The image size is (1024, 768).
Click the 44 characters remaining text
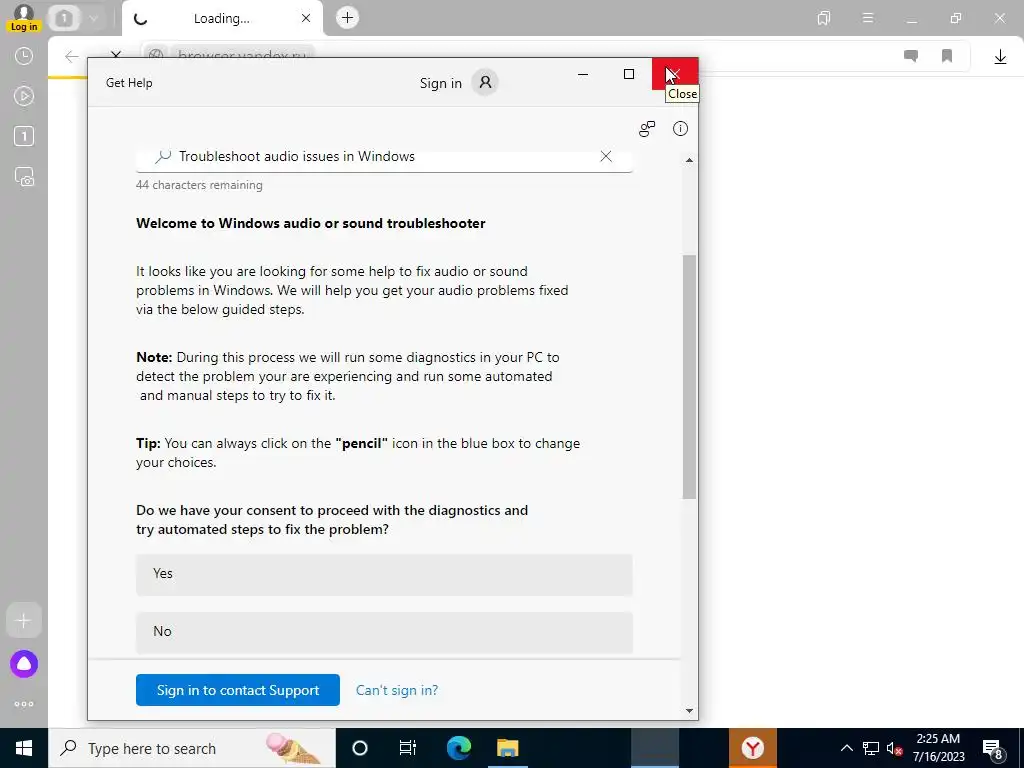pyautogui.click(x=199, y=185)
